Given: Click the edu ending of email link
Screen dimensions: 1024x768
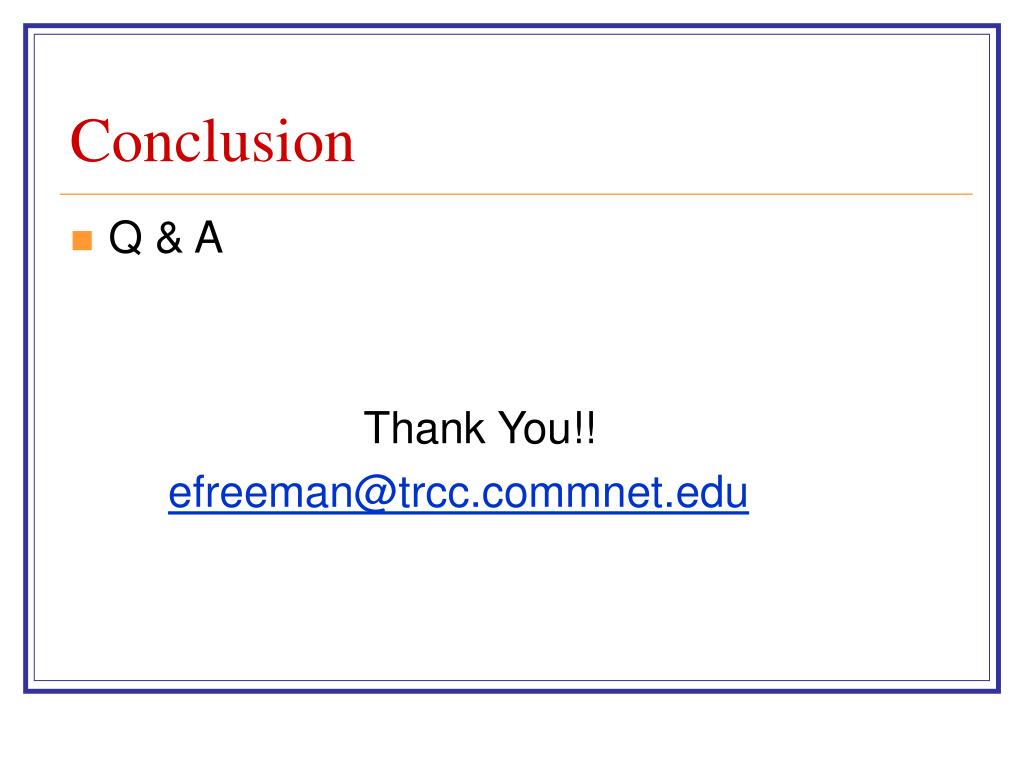Looking at the screenshot, I should pos(712,492).
